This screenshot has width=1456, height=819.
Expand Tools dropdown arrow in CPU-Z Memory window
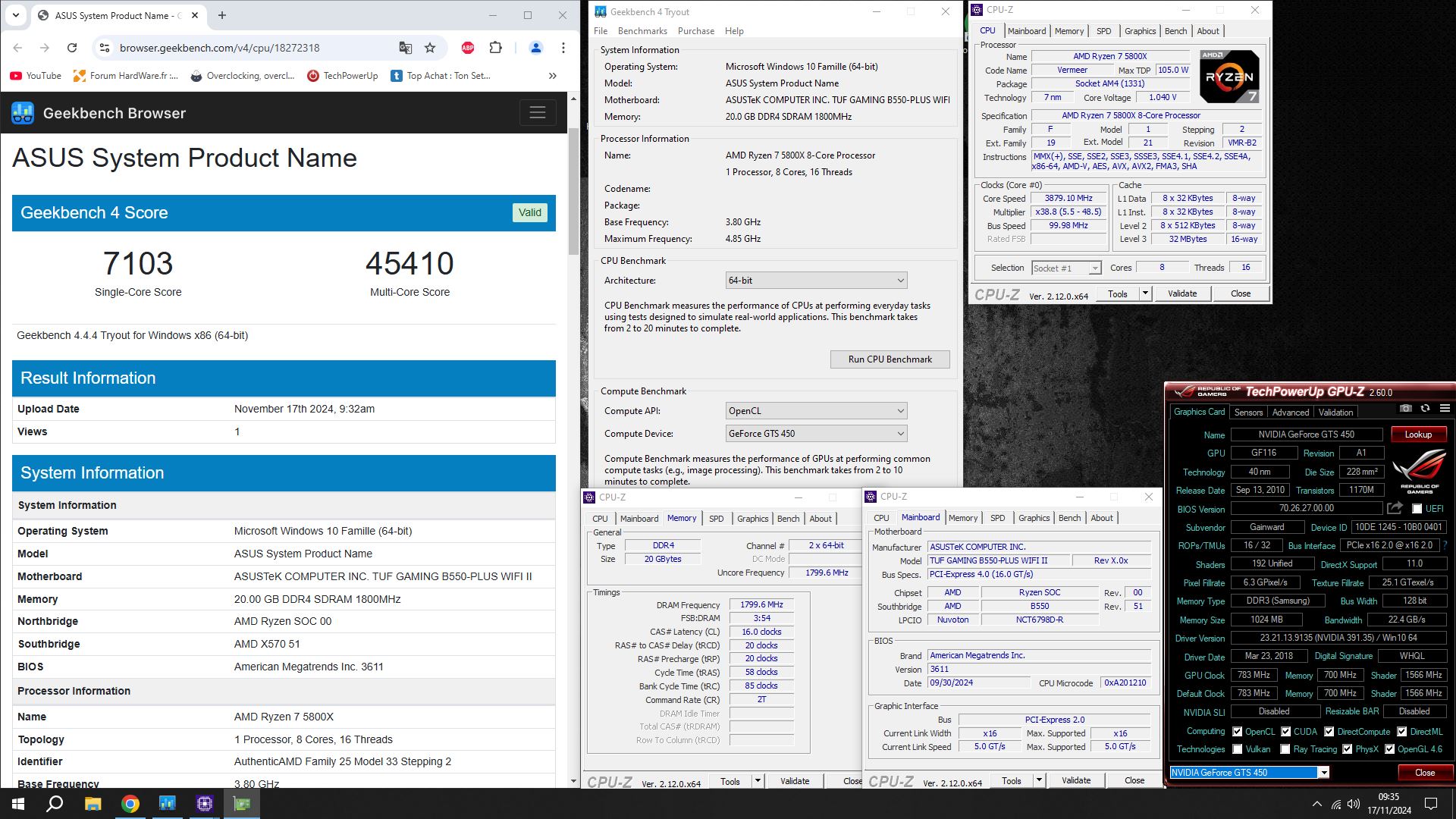757,781
